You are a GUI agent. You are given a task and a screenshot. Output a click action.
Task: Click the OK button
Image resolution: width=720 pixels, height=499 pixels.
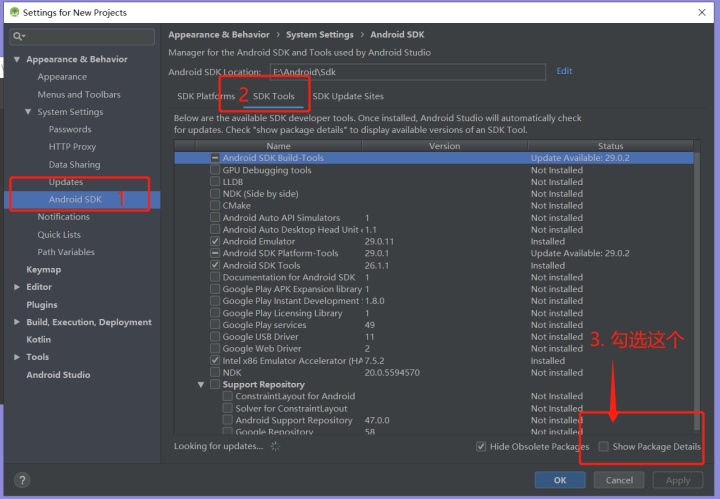coord(560,480)
